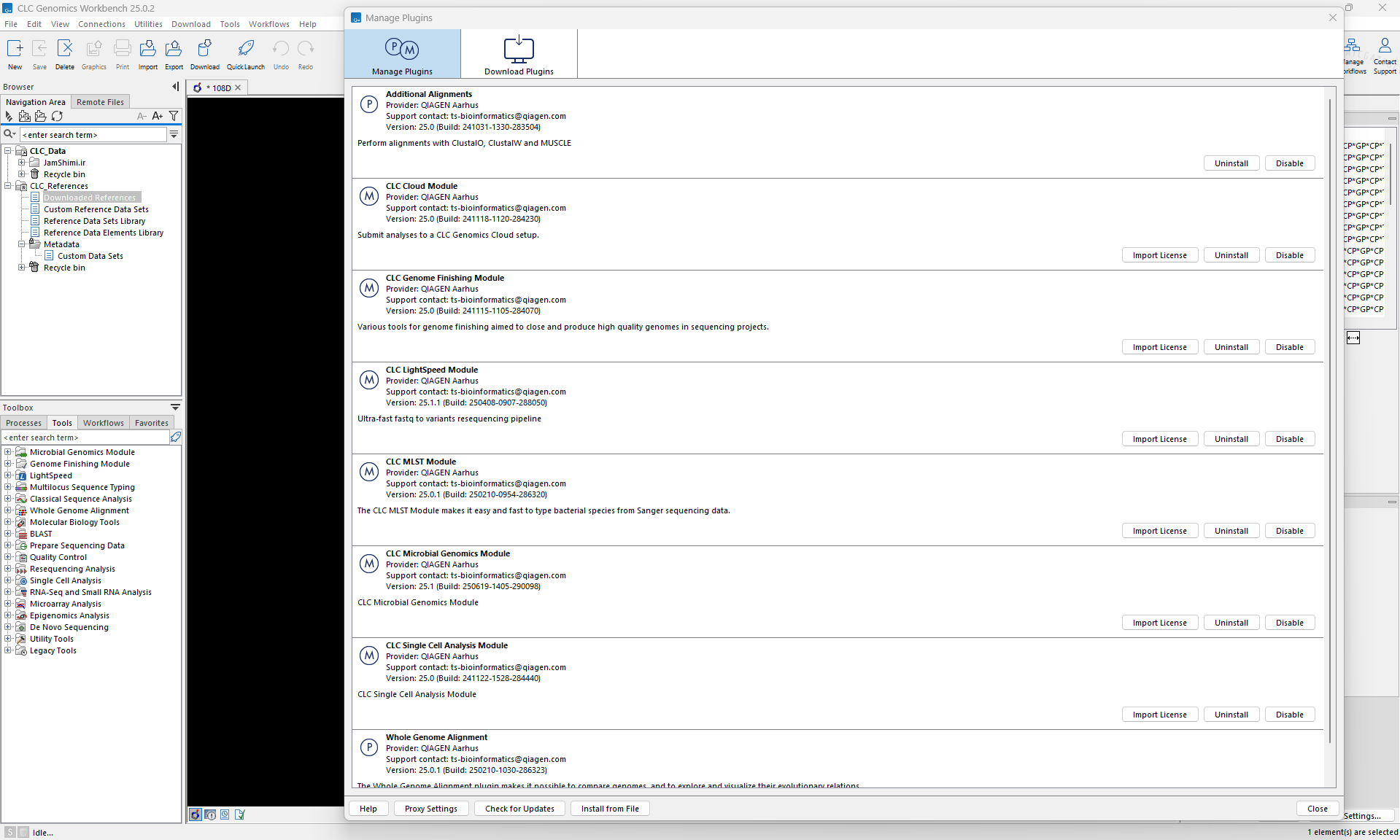Viewport: 1400px width, 840px height.
Task: Expand the JamShimi.ir folder node
Action: click(x=22, y=163)
